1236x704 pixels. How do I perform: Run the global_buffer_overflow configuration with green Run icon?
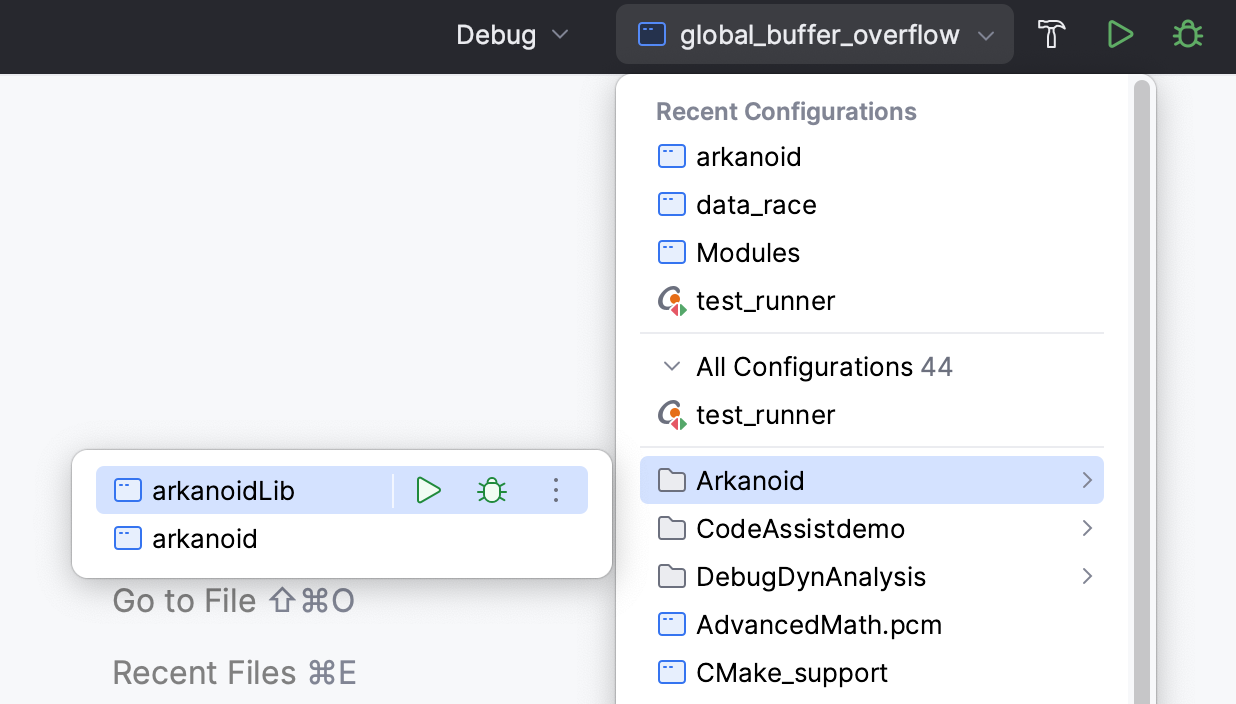click(1120, 33)
